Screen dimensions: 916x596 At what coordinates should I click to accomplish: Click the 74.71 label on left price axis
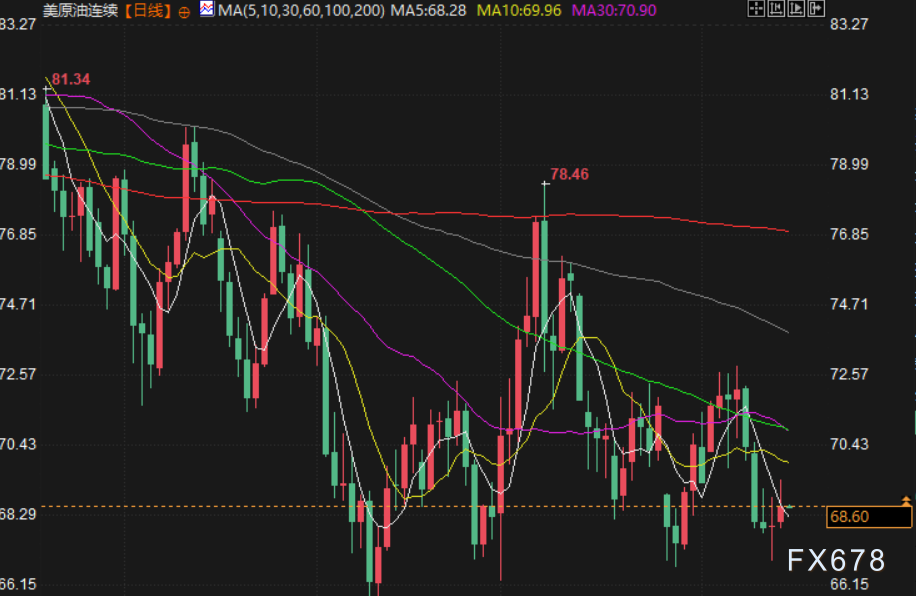[x=20, y=304]
